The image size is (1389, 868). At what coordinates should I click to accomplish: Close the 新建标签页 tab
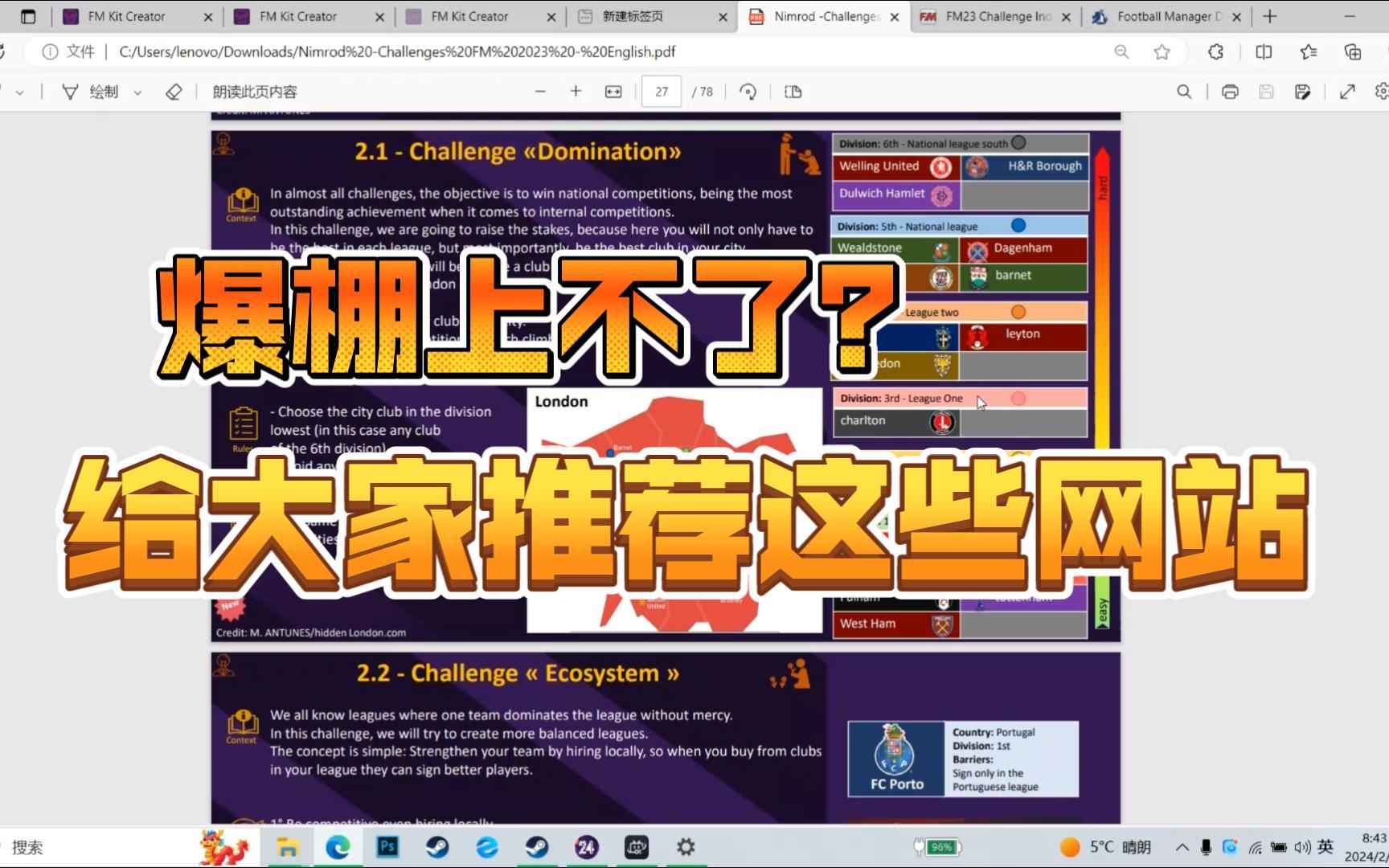[x=723, y=17]
